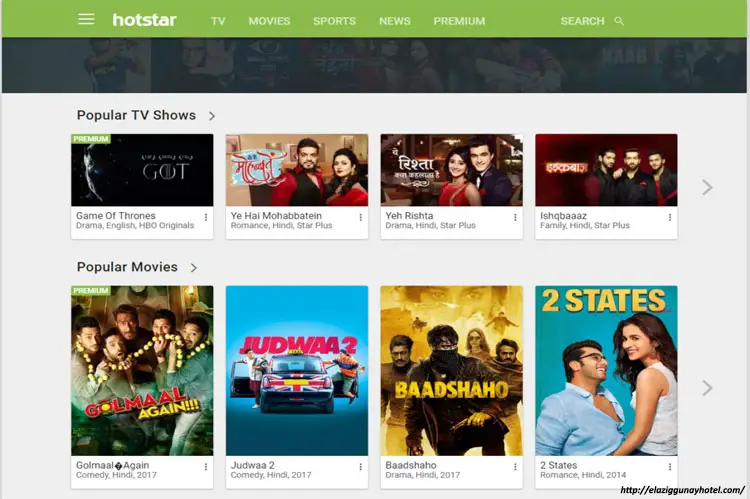Expand Popular TV Shows chevron arrow
The image size is (750, 499).
212,116
